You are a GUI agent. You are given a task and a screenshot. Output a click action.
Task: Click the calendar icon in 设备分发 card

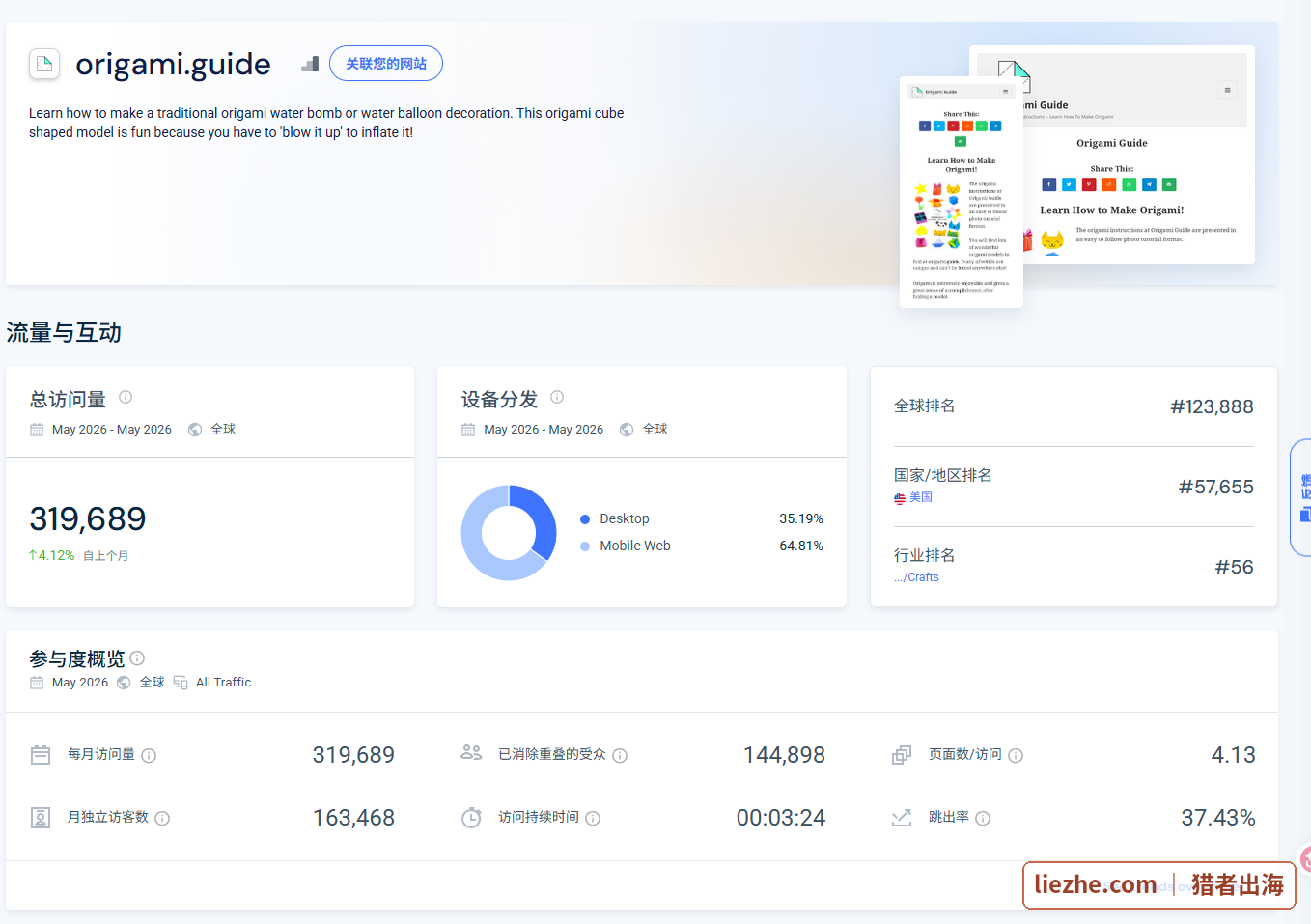click(x=468, y=430)
